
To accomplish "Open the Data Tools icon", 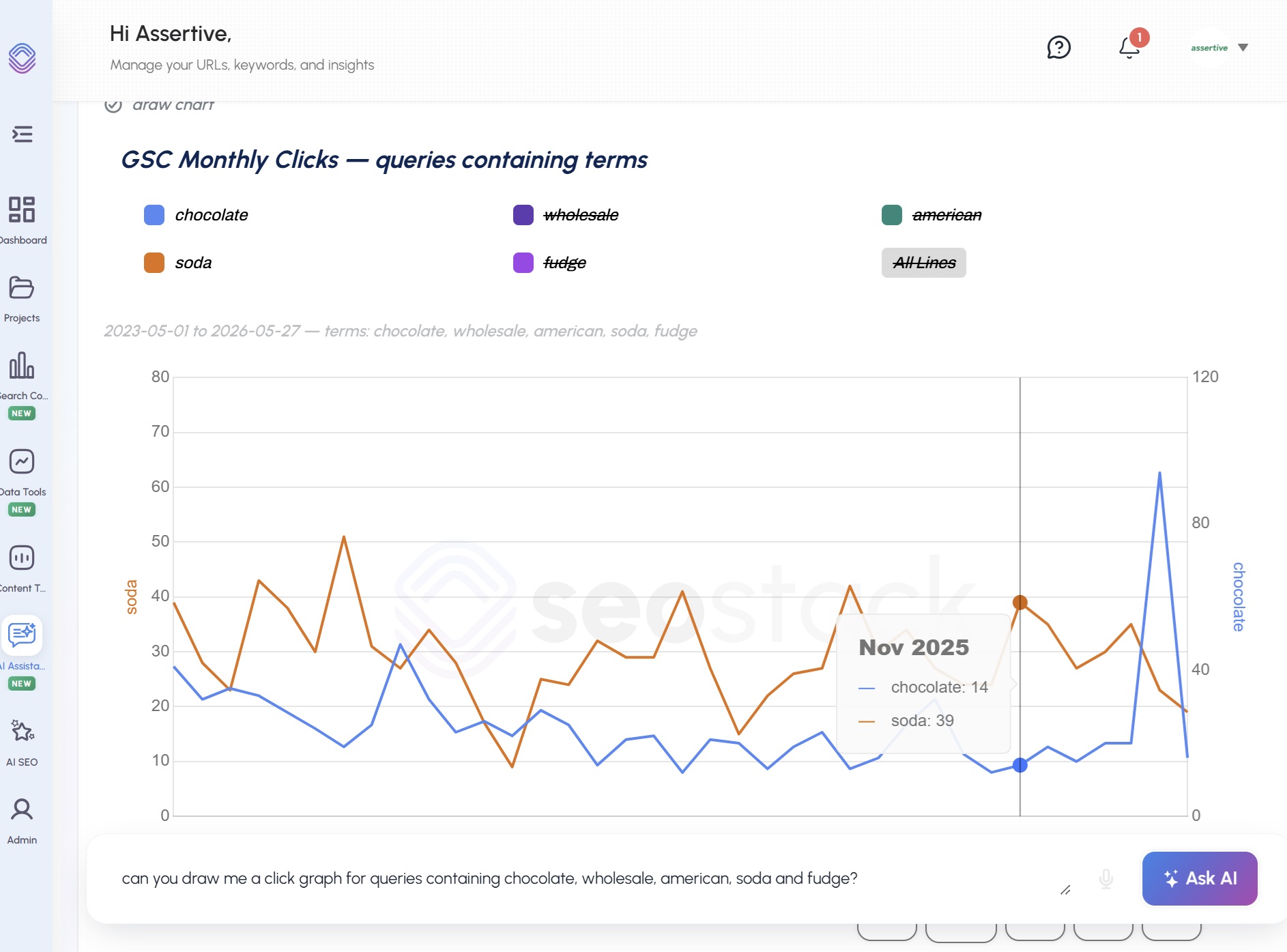I will (x=22, y=461).
